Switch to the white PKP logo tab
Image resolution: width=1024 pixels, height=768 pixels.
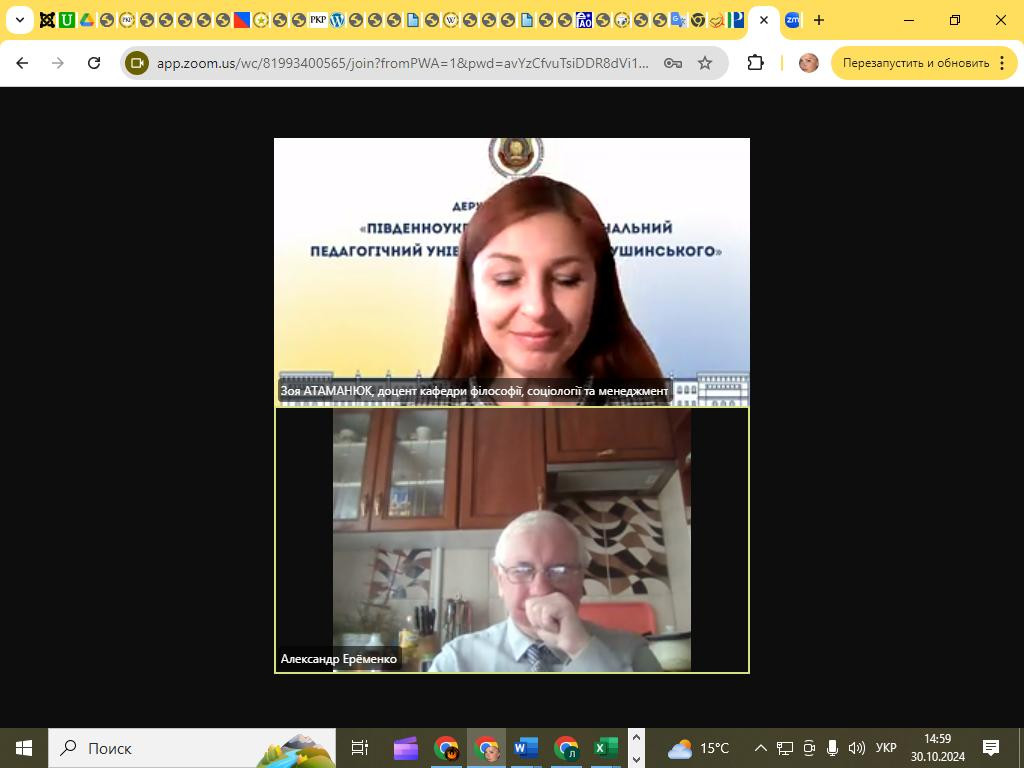coord(318,20)
